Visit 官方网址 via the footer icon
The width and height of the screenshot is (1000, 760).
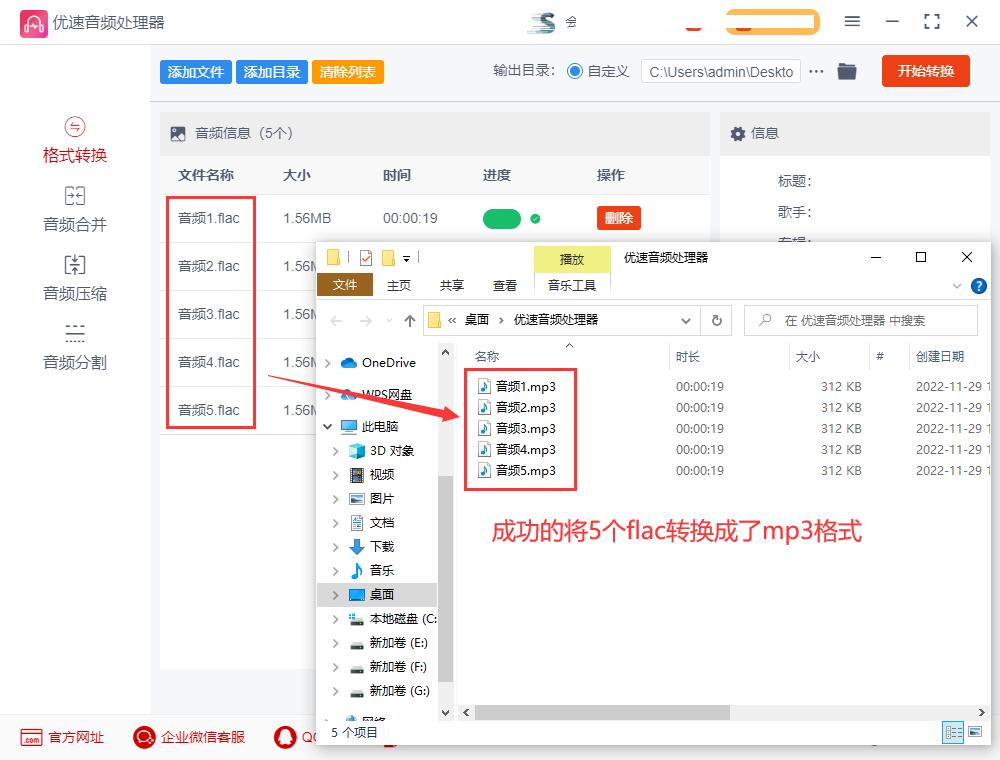(x=60, y=737)
